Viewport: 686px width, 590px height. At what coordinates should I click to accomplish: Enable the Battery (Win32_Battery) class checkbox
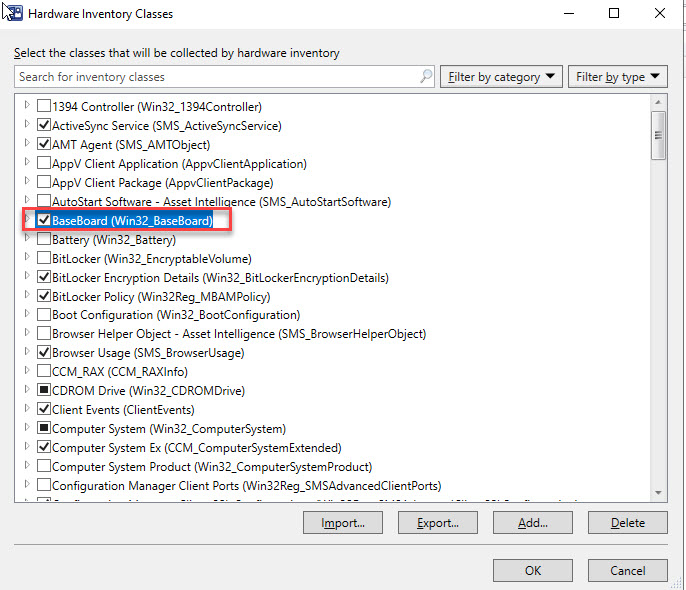point(44,239)
